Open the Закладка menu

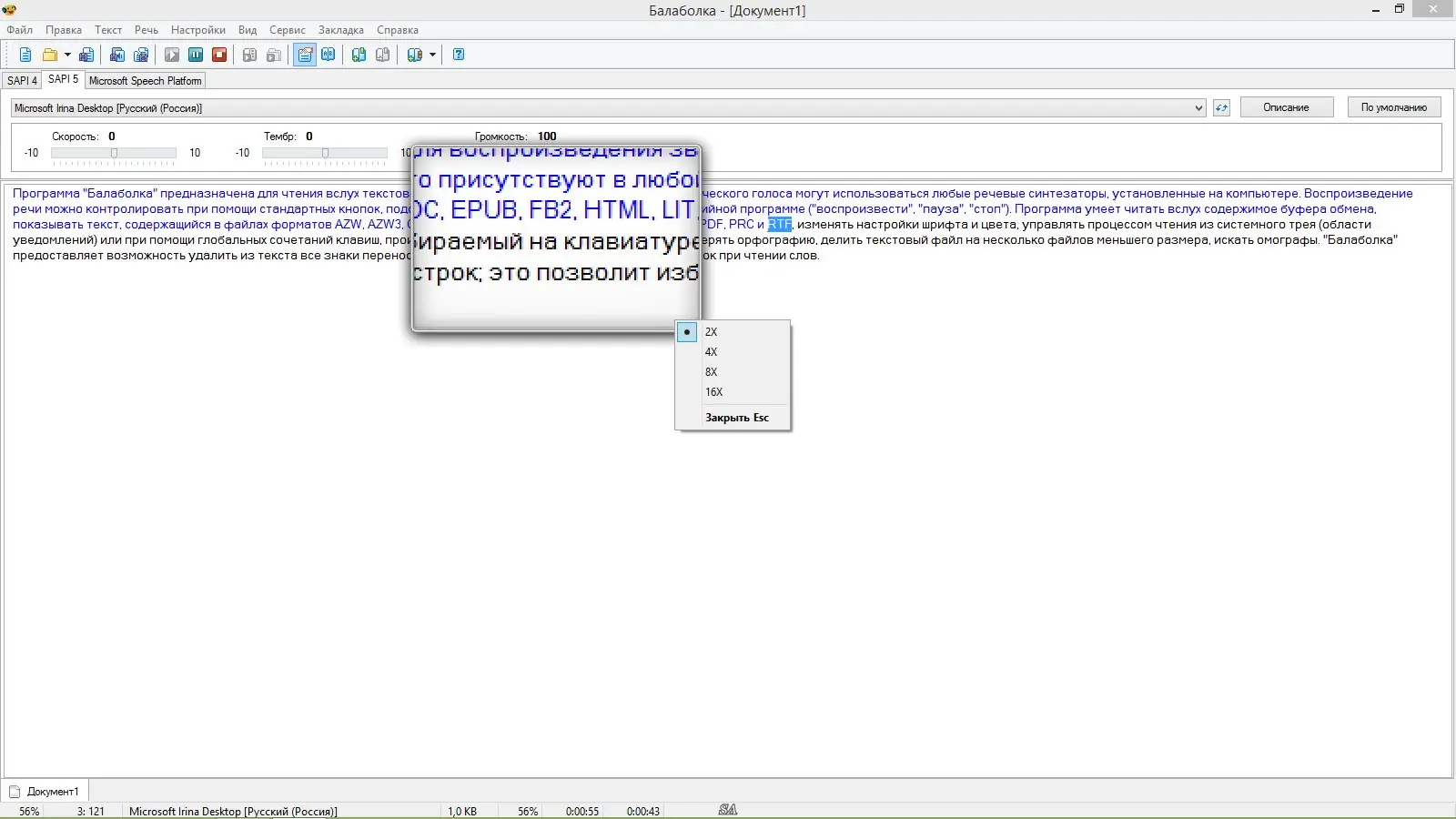coord(341,30)
